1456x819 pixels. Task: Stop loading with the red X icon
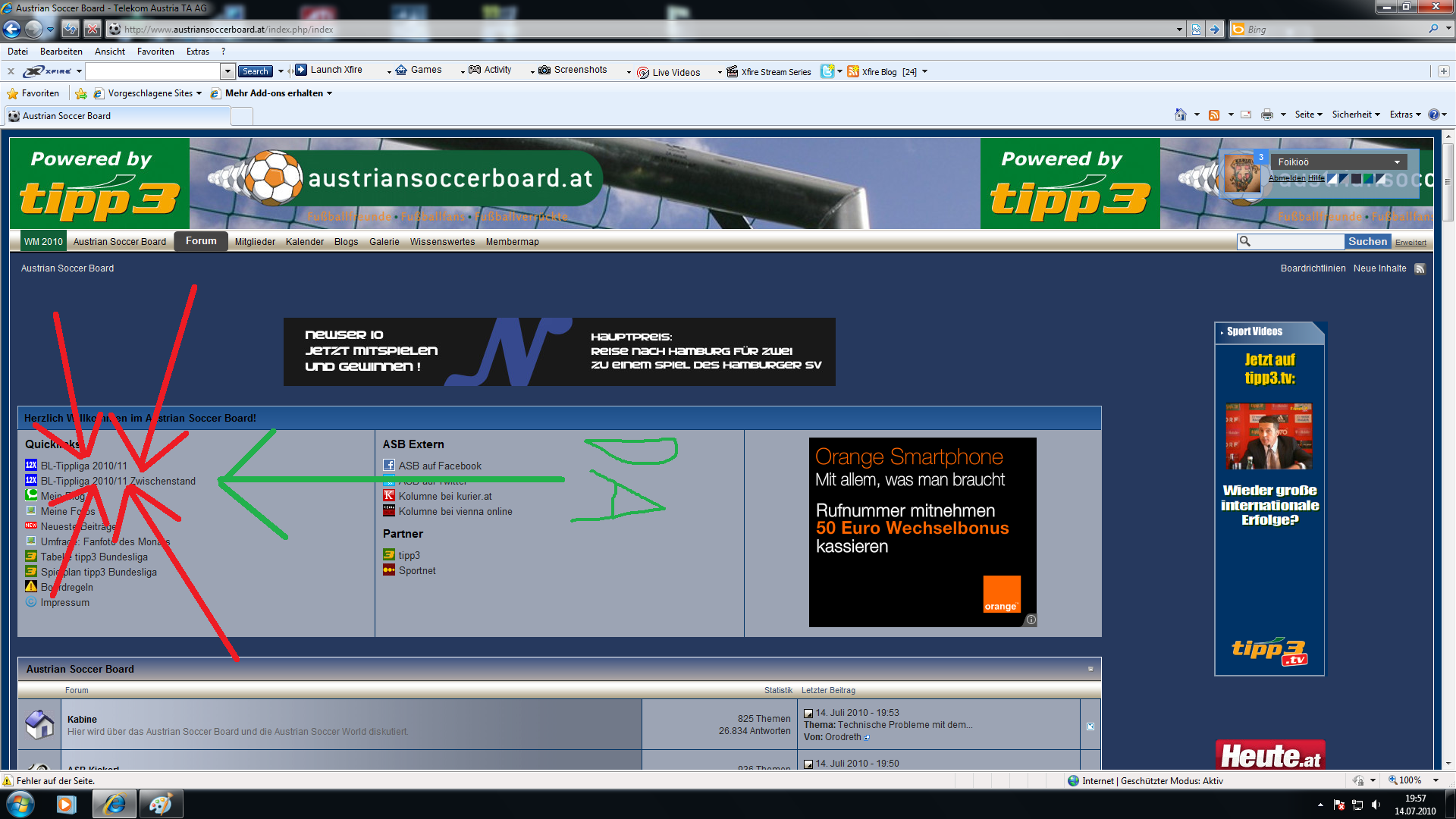click(92, 29)
